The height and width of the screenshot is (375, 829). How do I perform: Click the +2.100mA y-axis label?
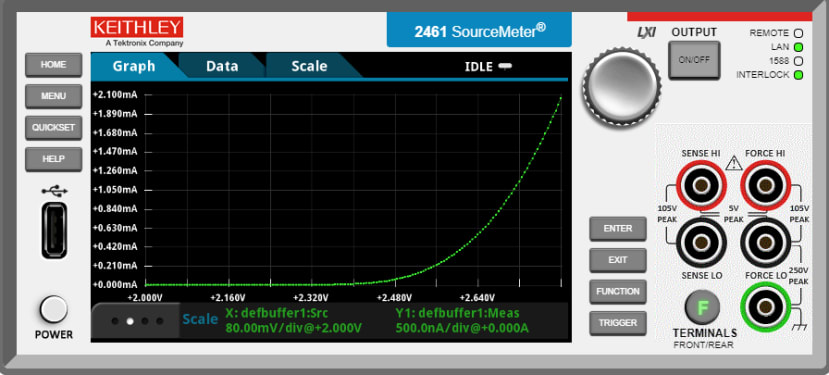click(x=115, y=95)
